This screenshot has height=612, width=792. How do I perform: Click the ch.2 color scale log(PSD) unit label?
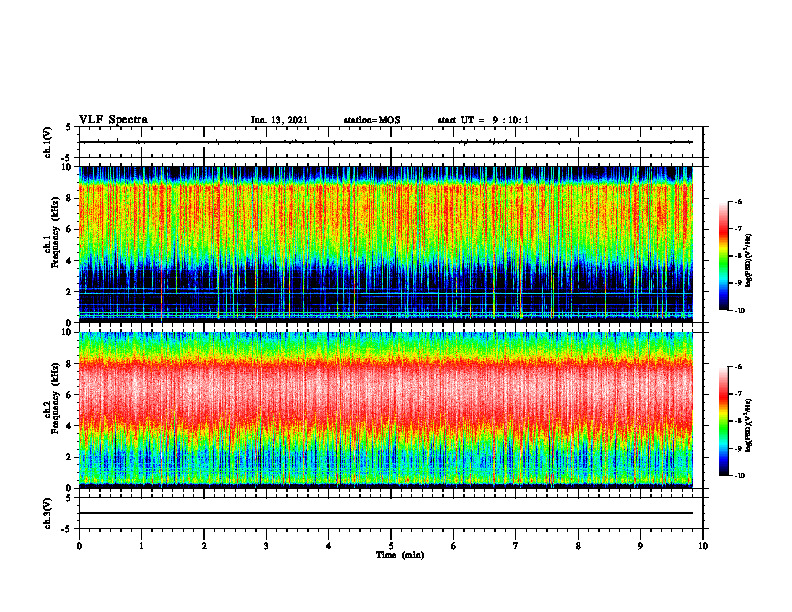749,426
